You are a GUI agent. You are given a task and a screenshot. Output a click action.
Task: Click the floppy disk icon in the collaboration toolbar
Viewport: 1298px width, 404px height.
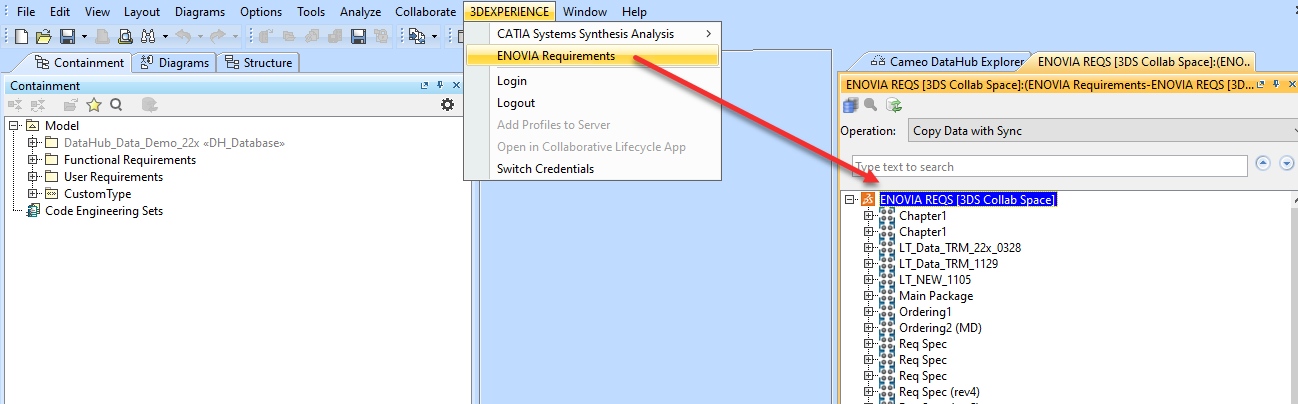tap(358, 36)
